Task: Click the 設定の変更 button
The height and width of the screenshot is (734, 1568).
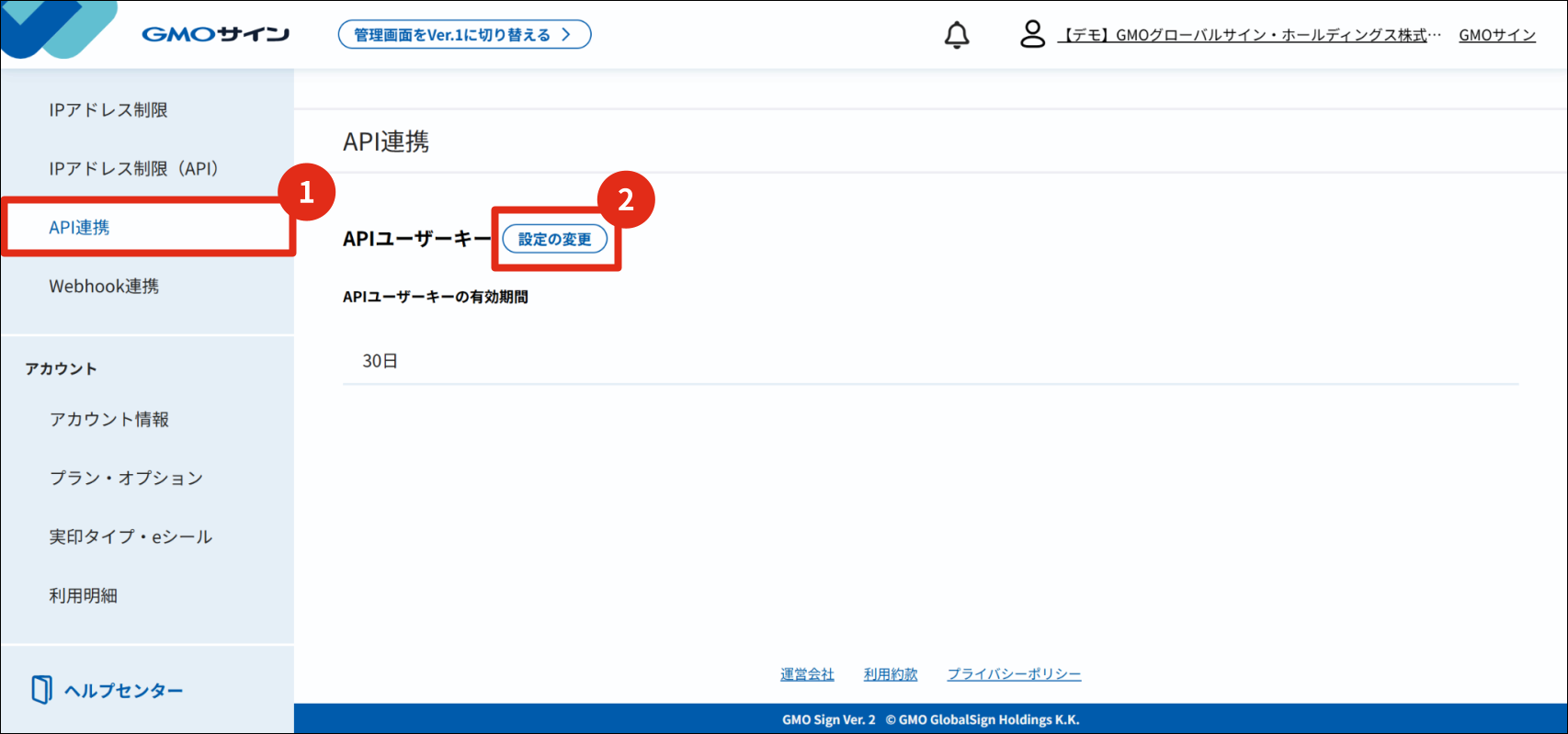Action: tap(554, 239)
